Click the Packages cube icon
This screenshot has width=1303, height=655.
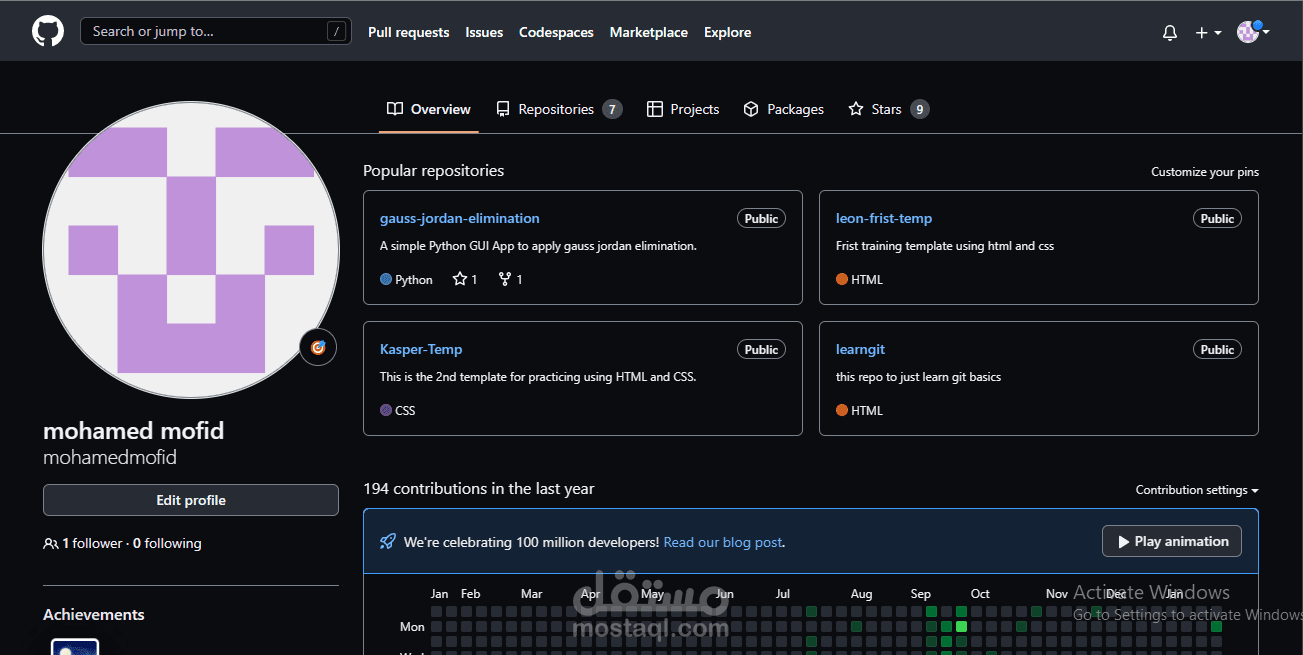tap(752, 109)
